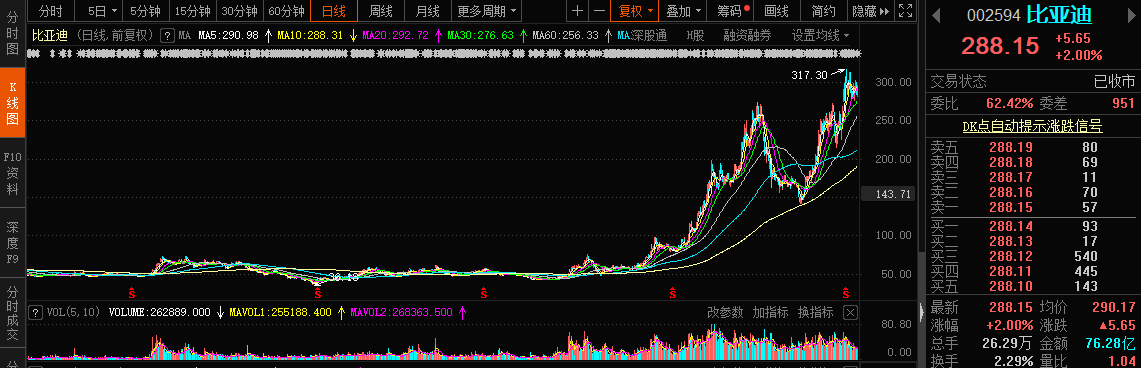
Task: Click the 委比 62.42% value
Action: coord(1010,103)
